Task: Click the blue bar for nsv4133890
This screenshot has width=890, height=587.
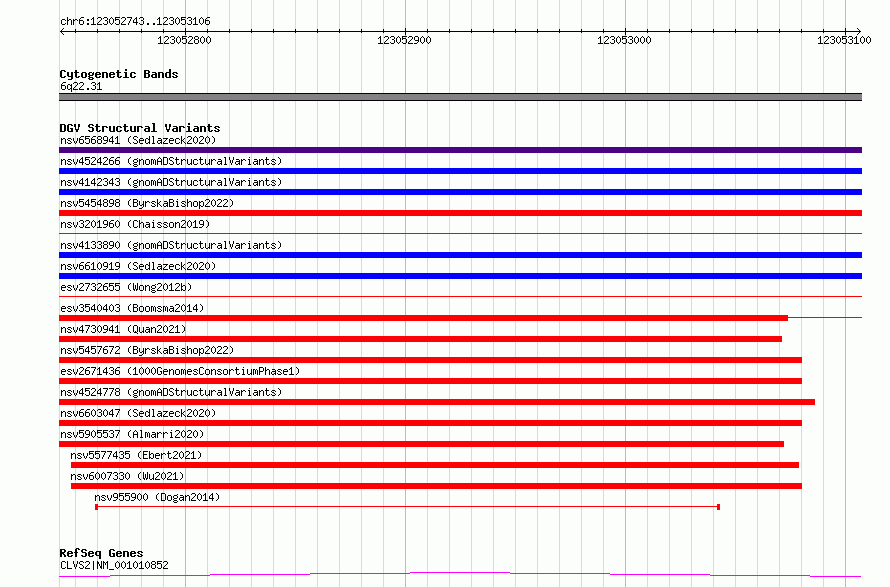Action: [460, 255]
